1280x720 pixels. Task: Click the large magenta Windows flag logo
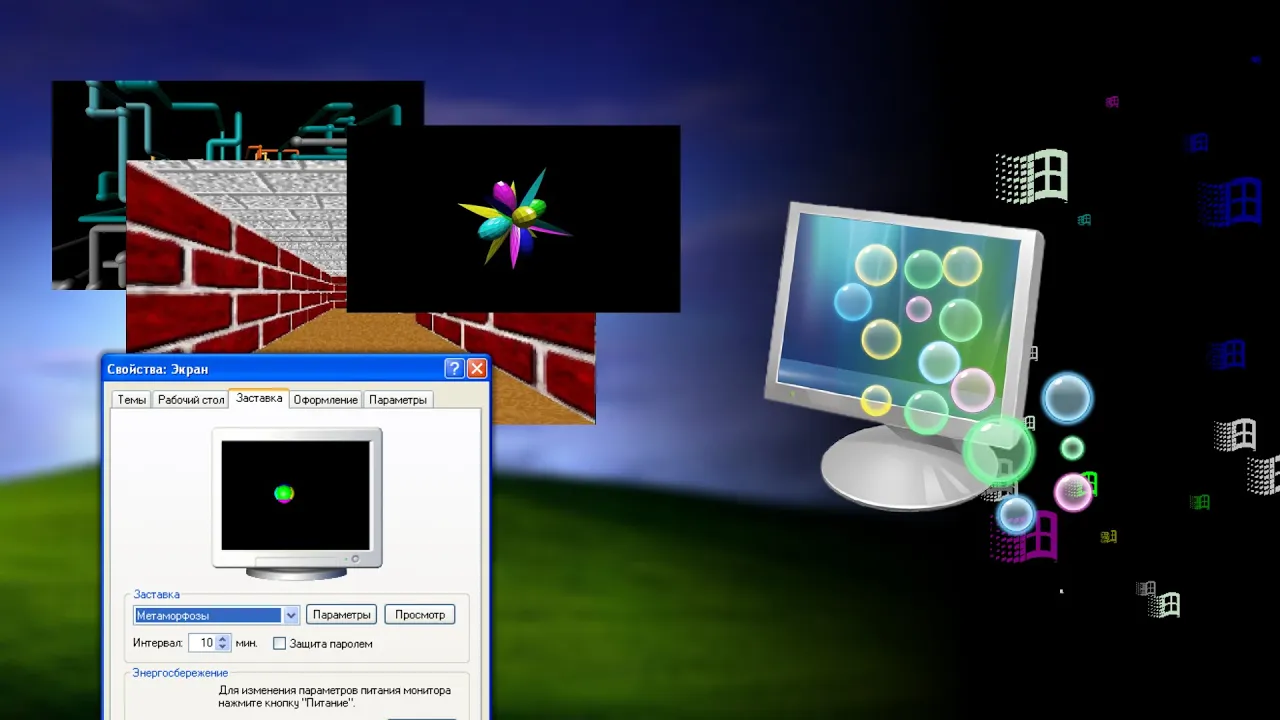click(1024, 536)
